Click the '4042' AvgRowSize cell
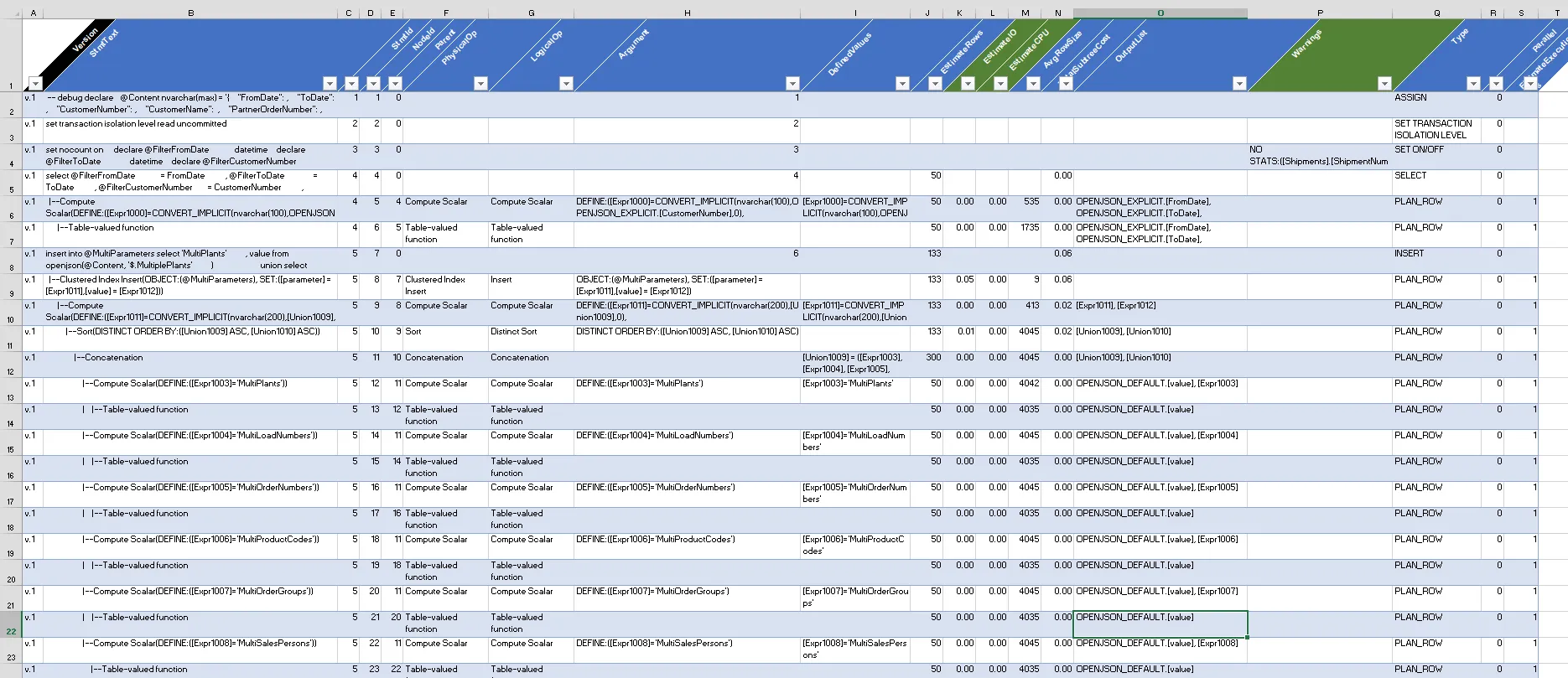 [x=1025, y=391]
